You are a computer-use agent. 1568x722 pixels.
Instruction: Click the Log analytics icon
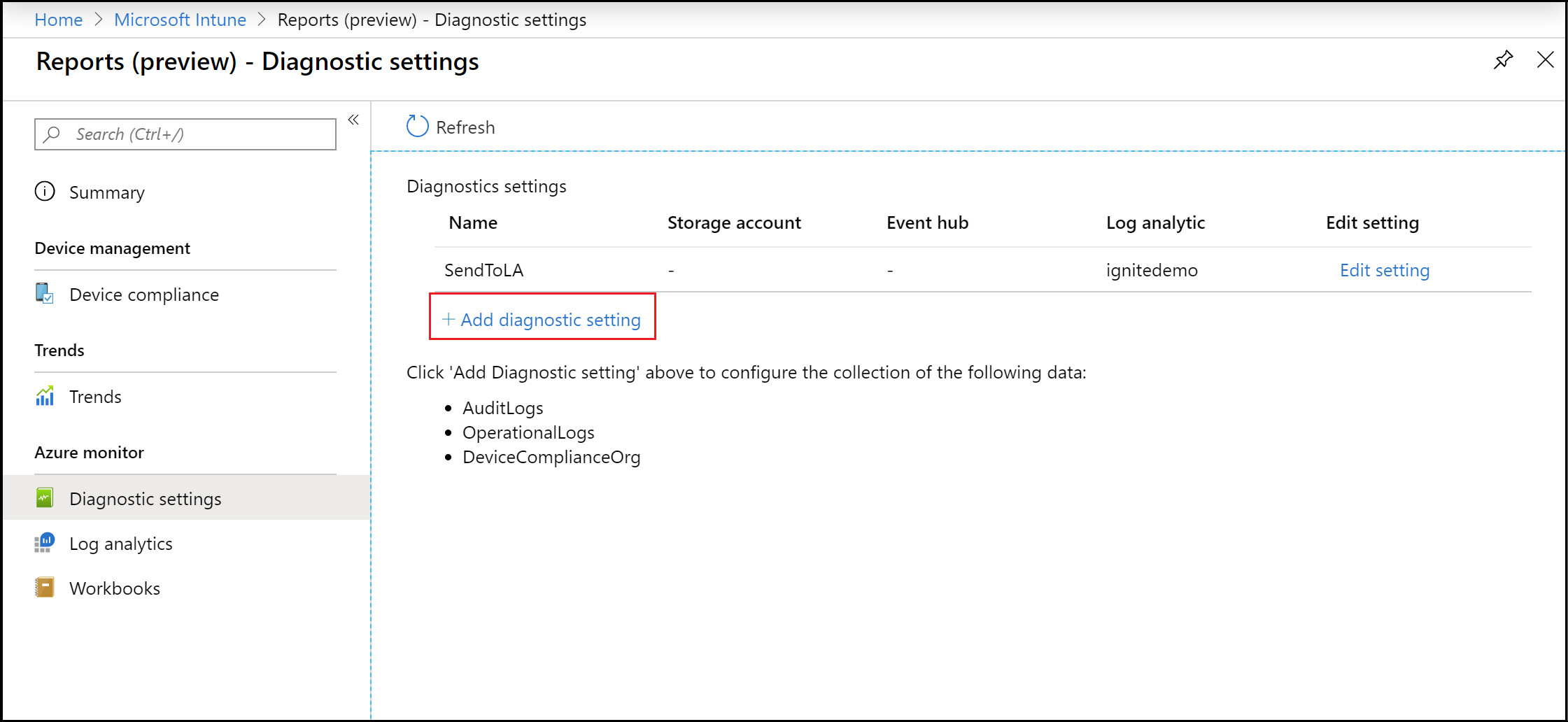[x=45, y=543]
